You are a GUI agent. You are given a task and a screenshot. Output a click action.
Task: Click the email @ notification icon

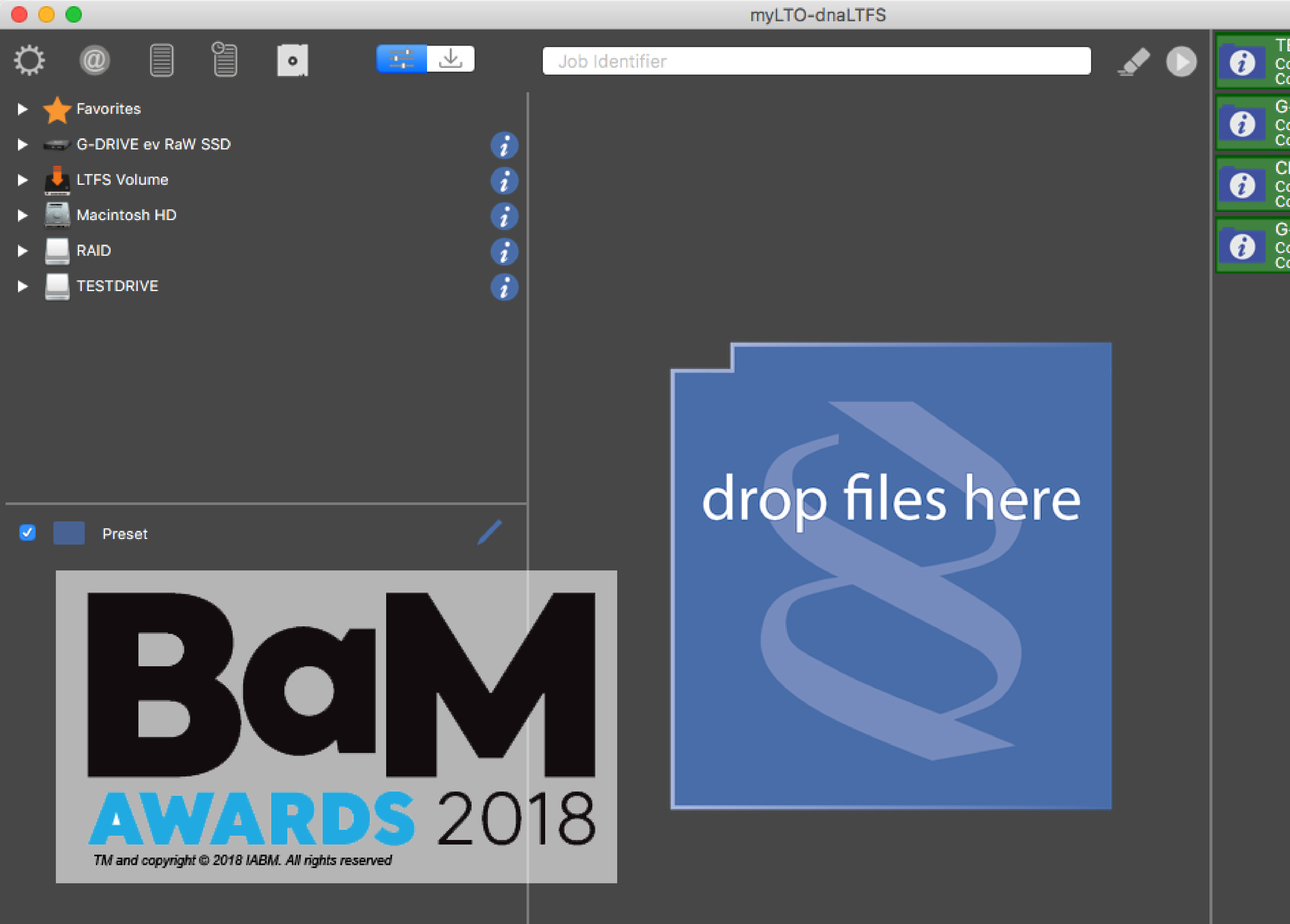(95, 60)
